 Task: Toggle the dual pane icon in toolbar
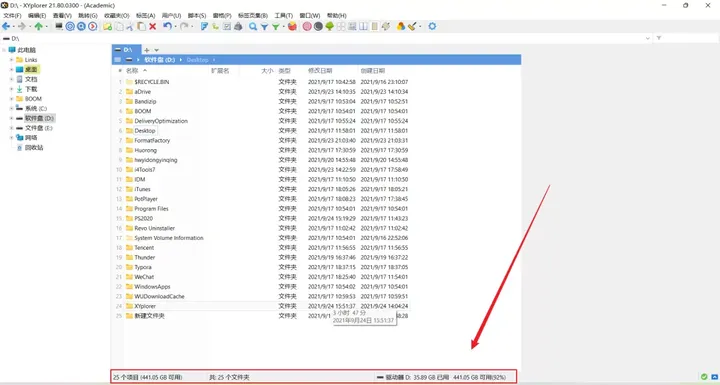pos(363,27)
